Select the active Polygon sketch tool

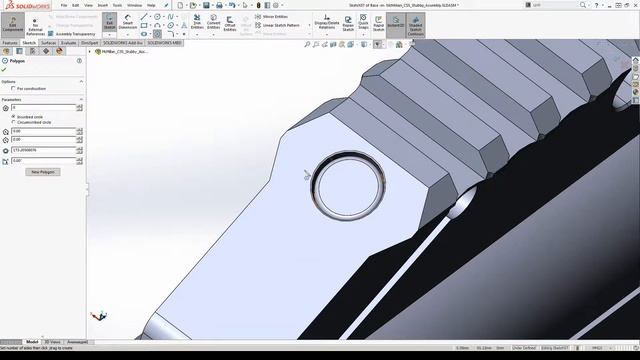(157, 34)
